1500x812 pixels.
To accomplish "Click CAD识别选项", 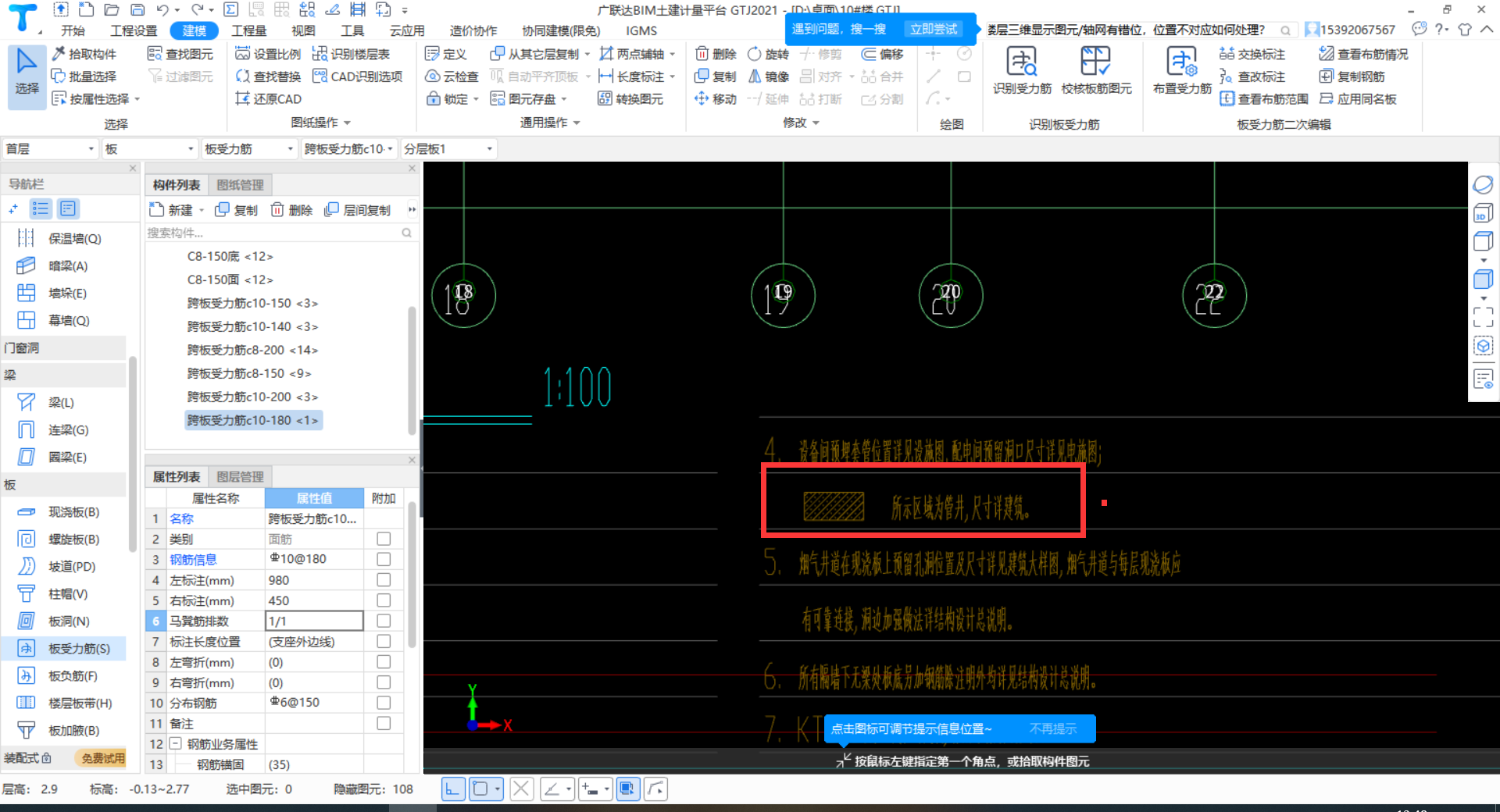I will (x=357, y=77).
